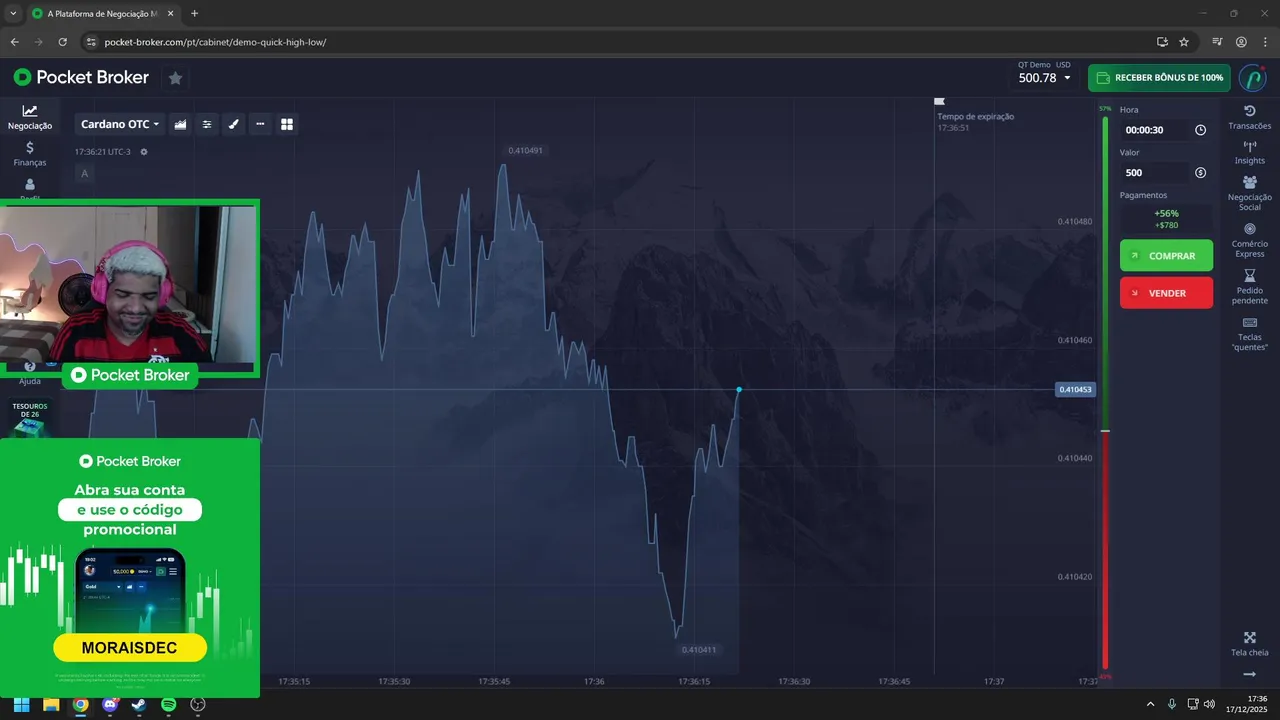Open Pedido pendente hourglass panel
Image resolution: width=1280 pixels, height=720 pixels.
1249,287
